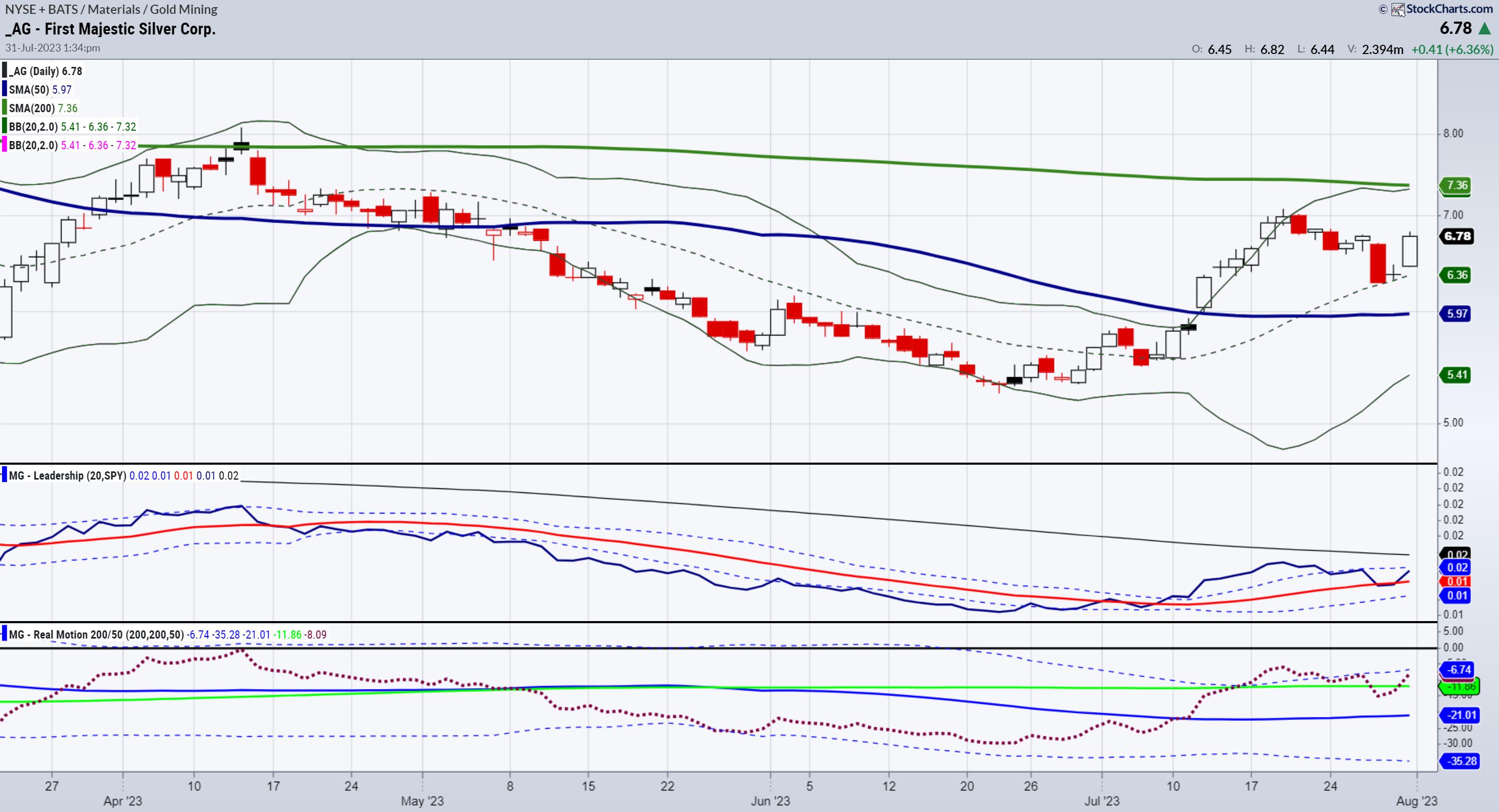Image resolution: width=1499 pixels, height=812 pixels.
Task: Click the -35.28 Real Motion axis label
Action: pos(1460,761)
